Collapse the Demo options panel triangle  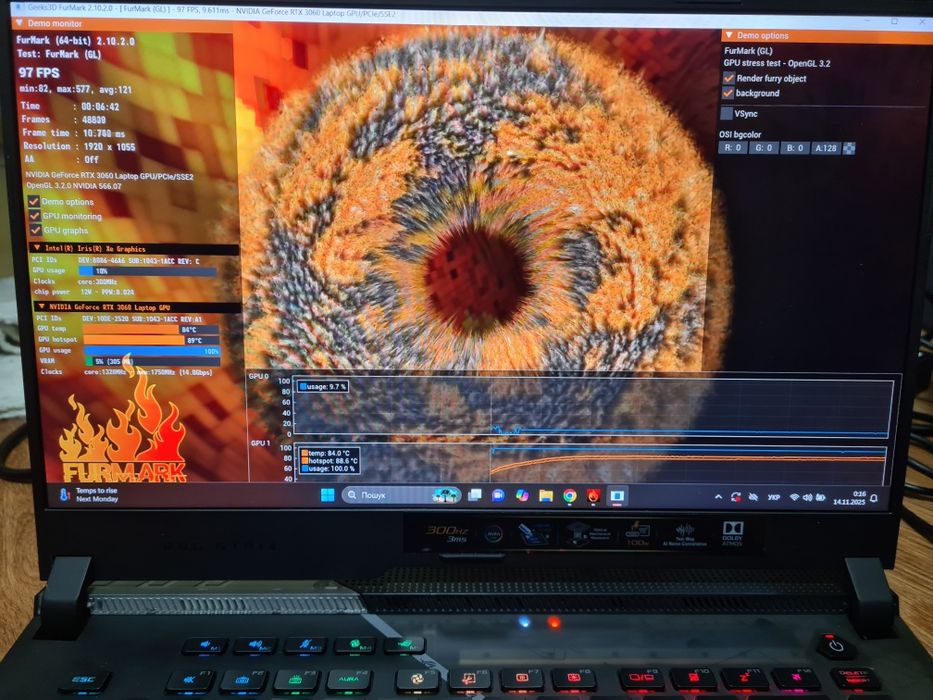pos(729,36)
